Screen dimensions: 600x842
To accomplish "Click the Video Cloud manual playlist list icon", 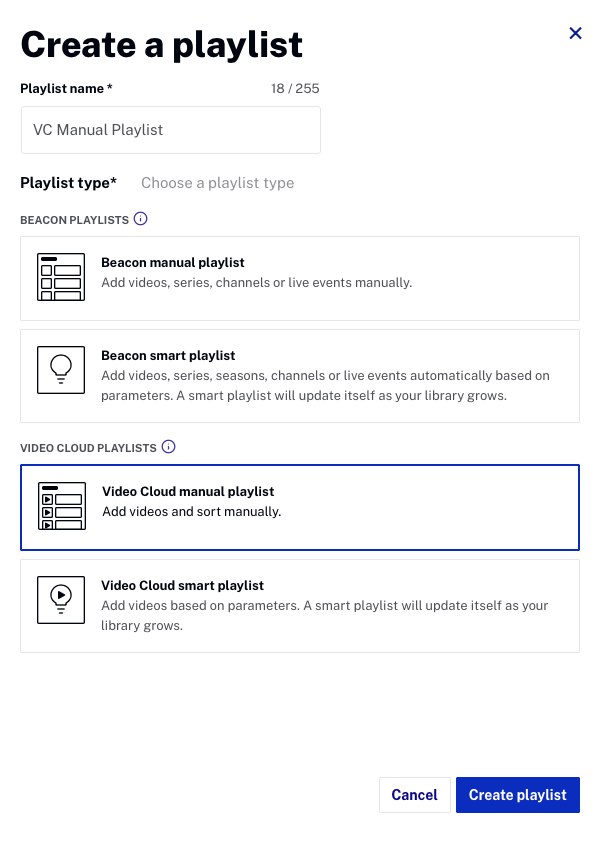I will 62,506.
